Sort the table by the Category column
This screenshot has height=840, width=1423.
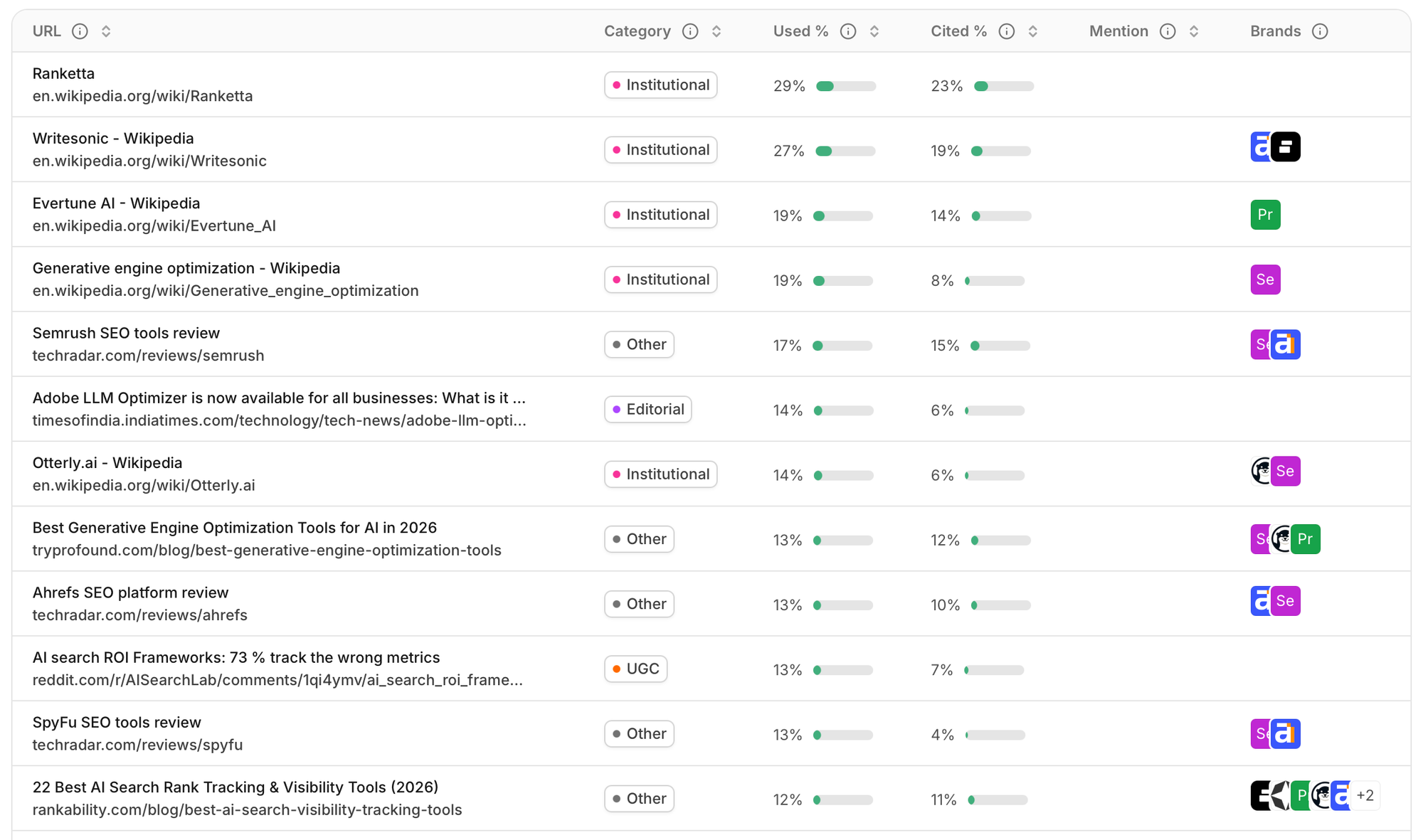point(716,31)
